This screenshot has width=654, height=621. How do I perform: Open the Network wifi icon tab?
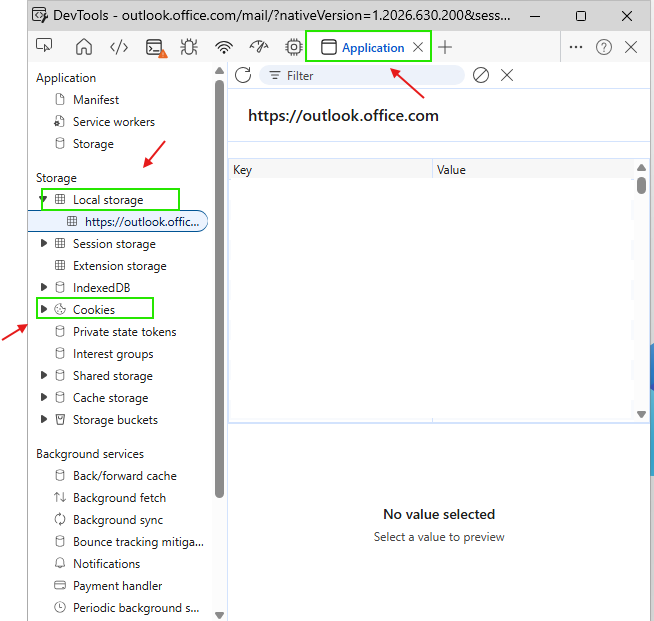click(x=224, y=47)
